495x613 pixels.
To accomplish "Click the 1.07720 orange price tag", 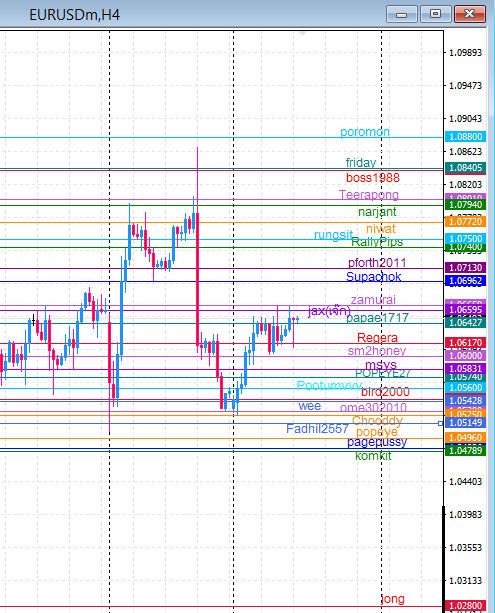I will (465, 222).
